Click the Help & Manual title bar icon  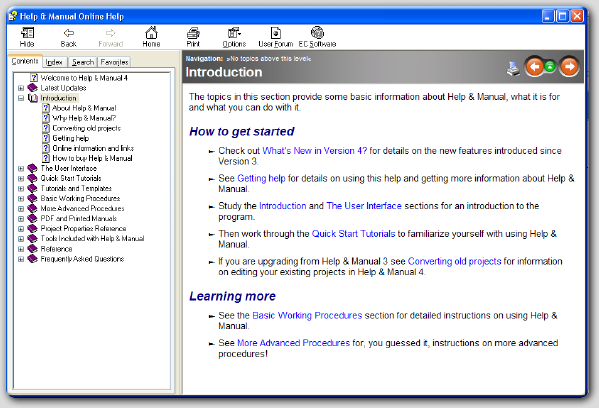point(13,16)
